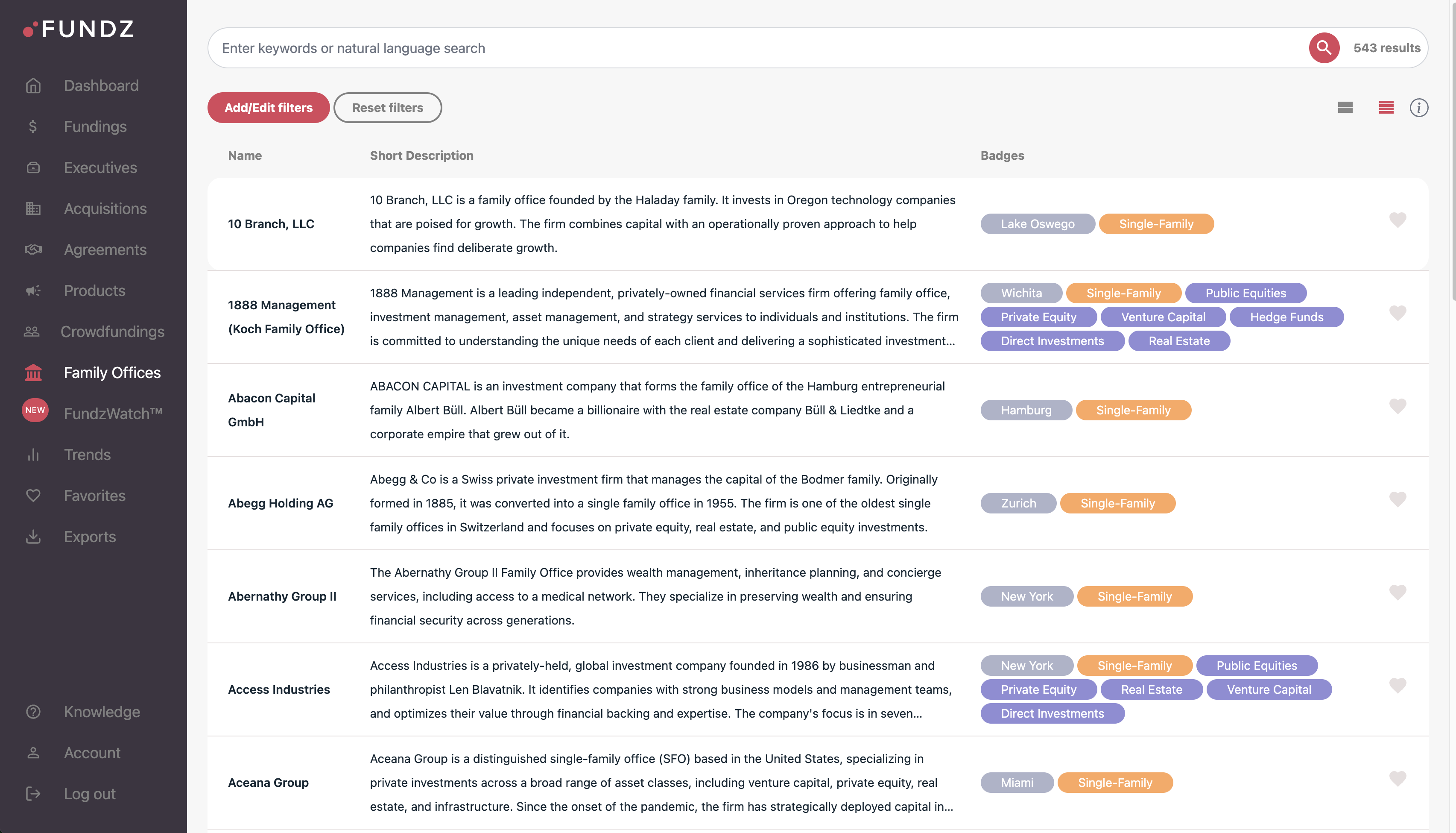1456x833 pixels.
Task: Click the NEW badge beside FundzWatch
Action: tap(35, 410)
